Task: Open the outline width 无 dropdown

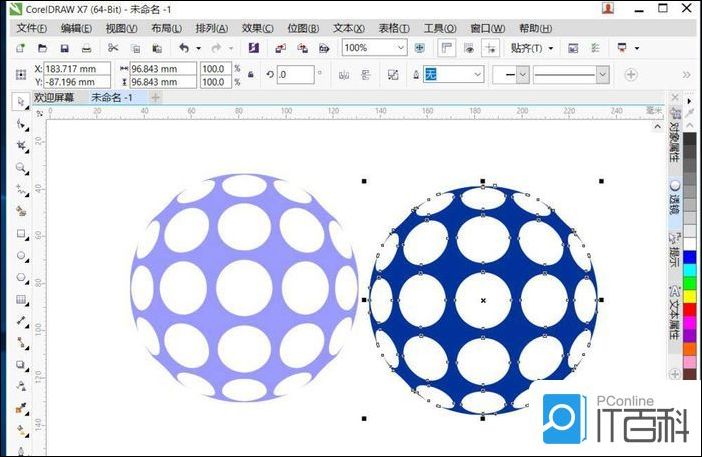Action: [478, 74]
